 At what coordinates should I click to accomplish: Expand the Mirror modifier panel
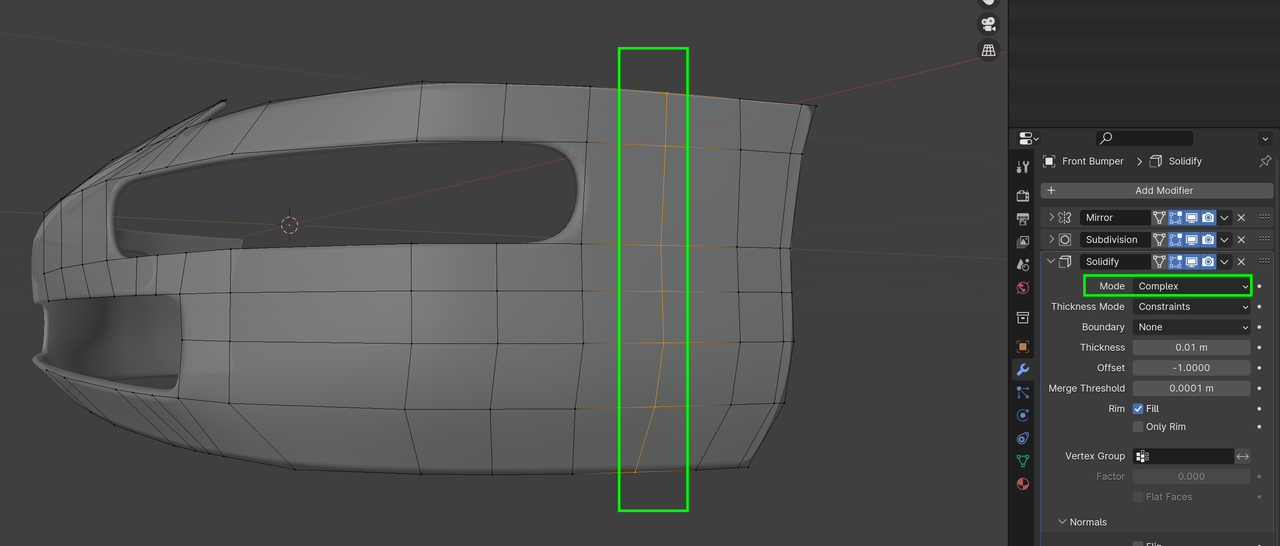coord(1051,217)
